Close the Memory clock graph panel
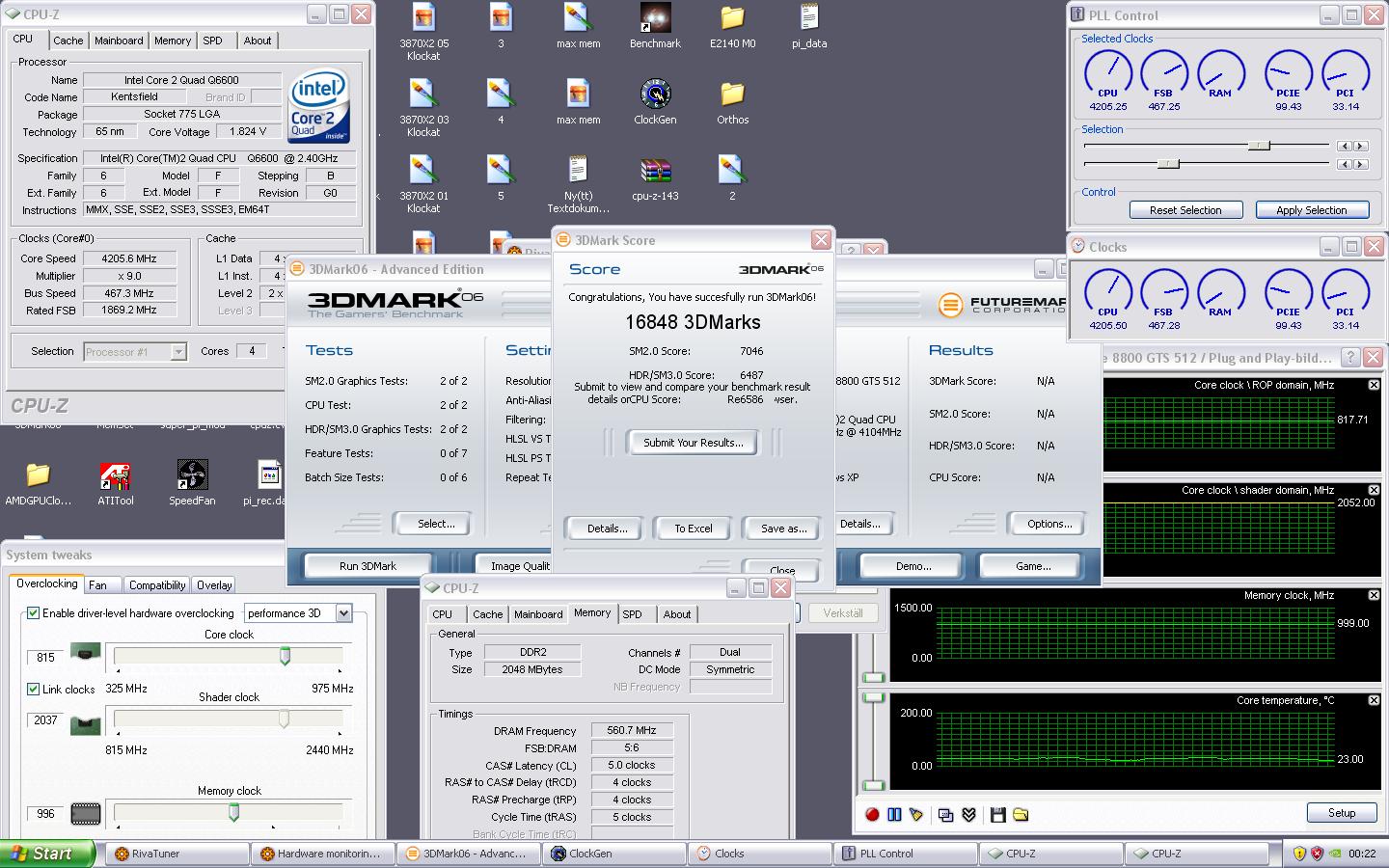The image size is (1389, 868). point(1374,595)
